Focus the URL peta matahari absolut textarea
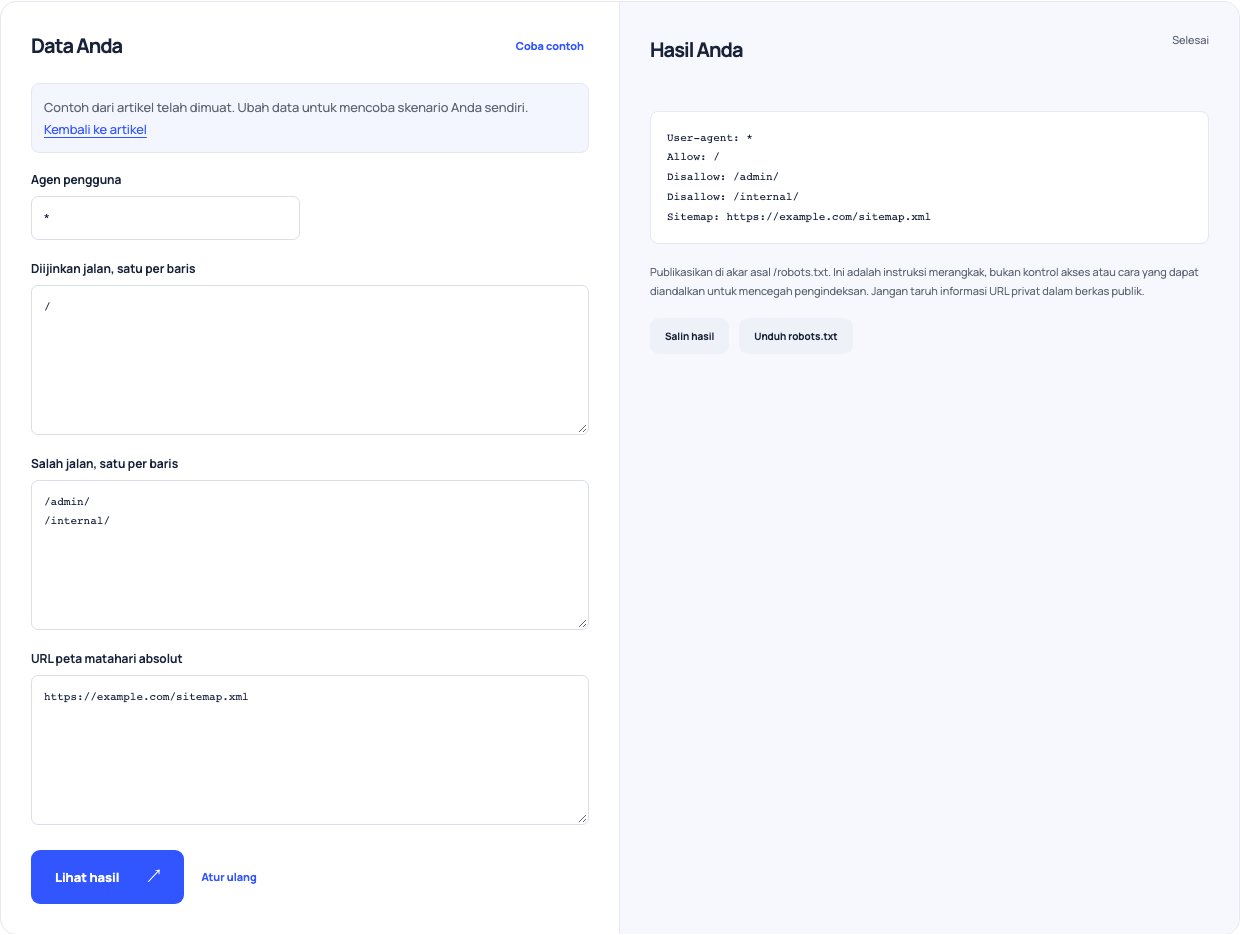 click(x=310, y=750)
